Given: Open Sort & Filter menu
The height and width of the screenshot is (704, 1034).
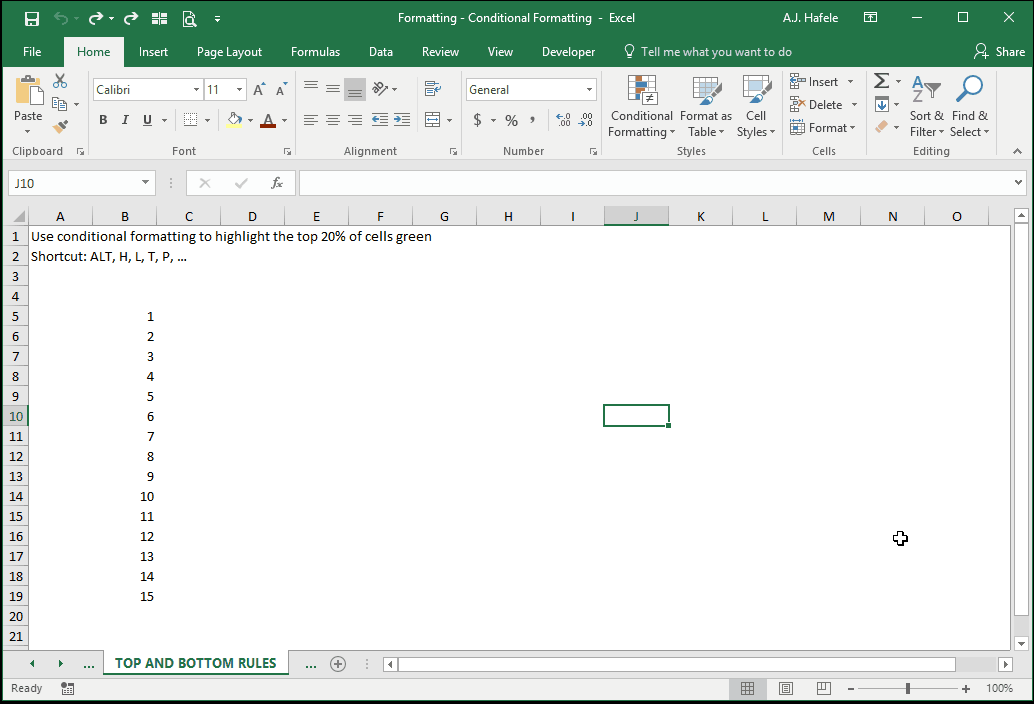Looking at the screenshot, I should coord(927,105).
